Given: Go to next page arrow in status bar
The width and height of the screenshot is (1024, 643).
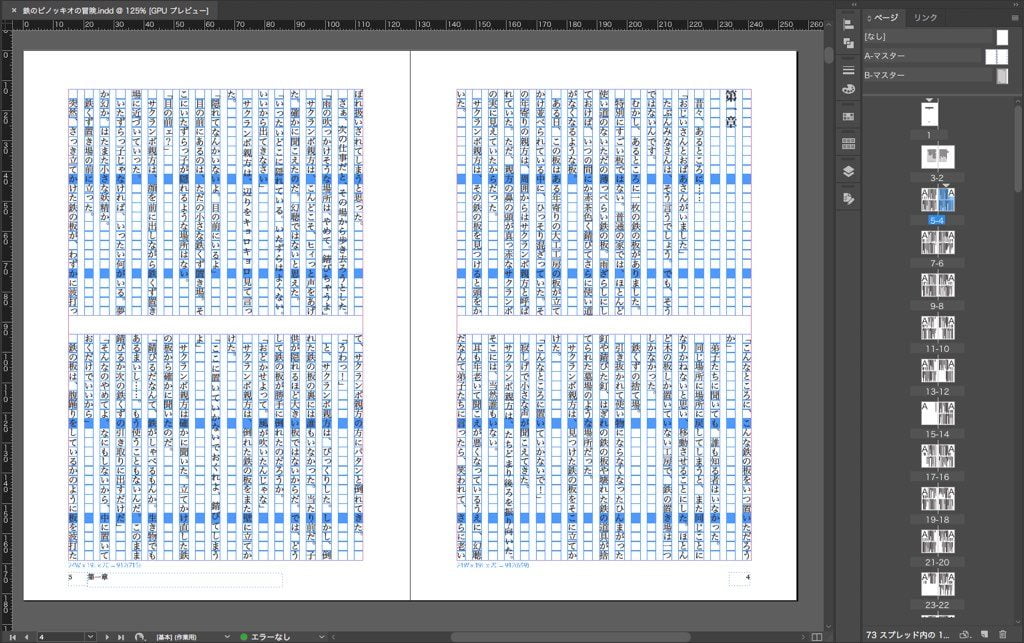Looking at the screenshot, I should [107, 636].
